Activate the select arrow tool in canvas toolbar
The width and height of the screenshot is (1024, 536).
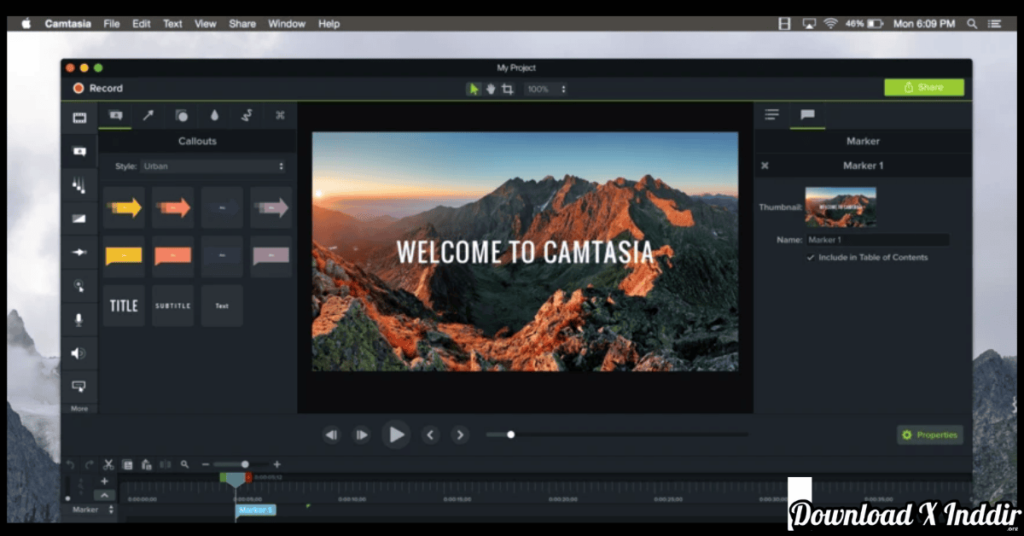click(473, 89)
